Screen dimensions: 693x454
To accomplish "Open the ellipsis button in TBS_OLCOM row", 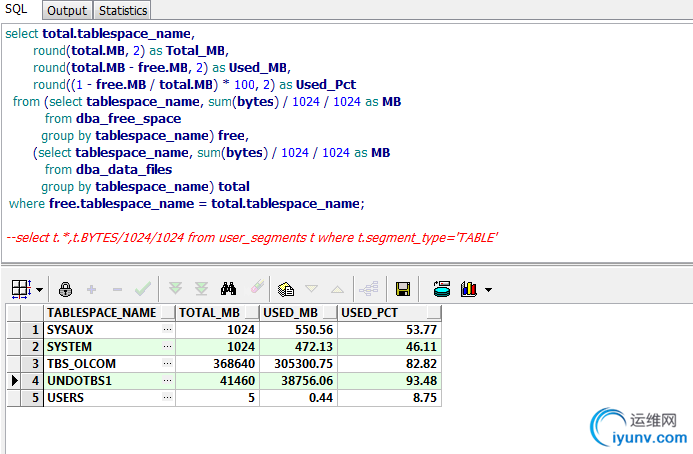I will click(168, 363).
